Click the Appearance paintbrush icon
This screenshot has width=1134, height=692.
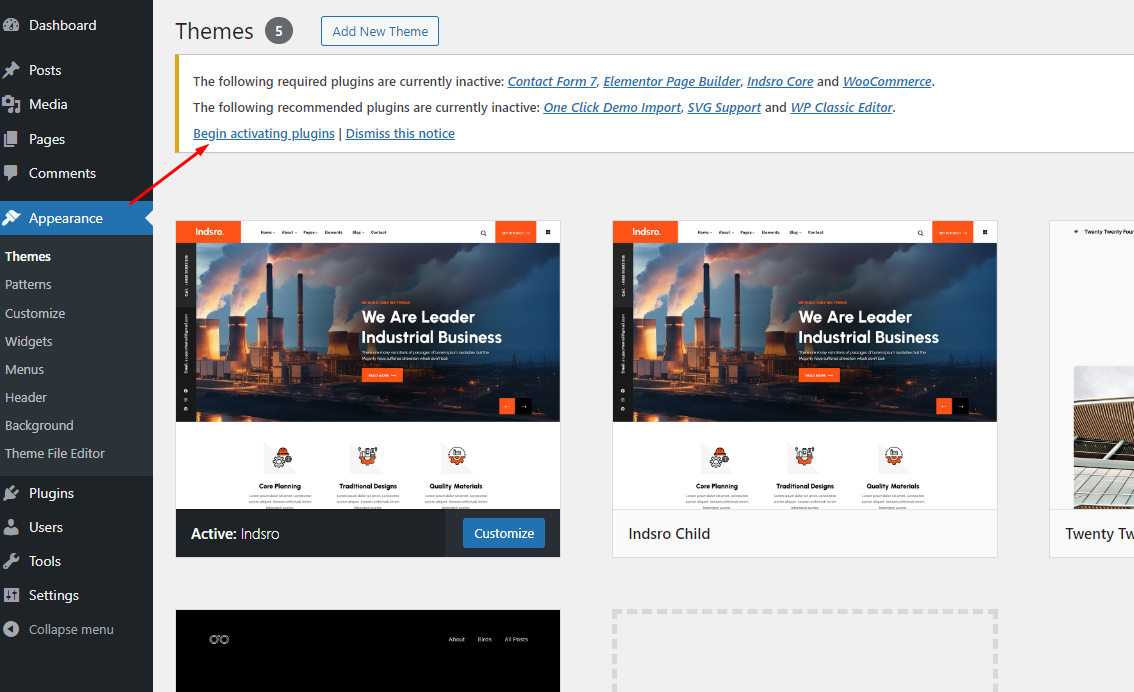(11, 218)
